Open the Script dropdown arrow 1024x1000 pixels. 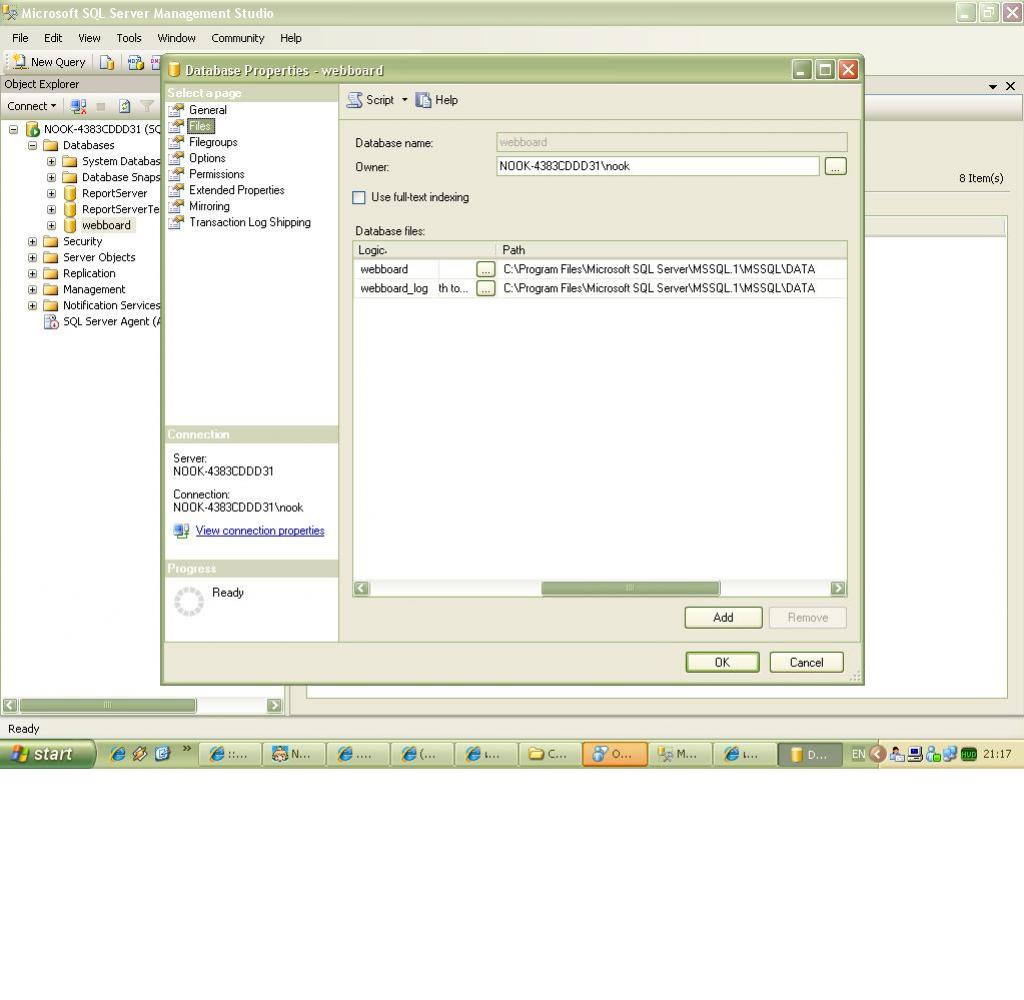pos(404,100)
